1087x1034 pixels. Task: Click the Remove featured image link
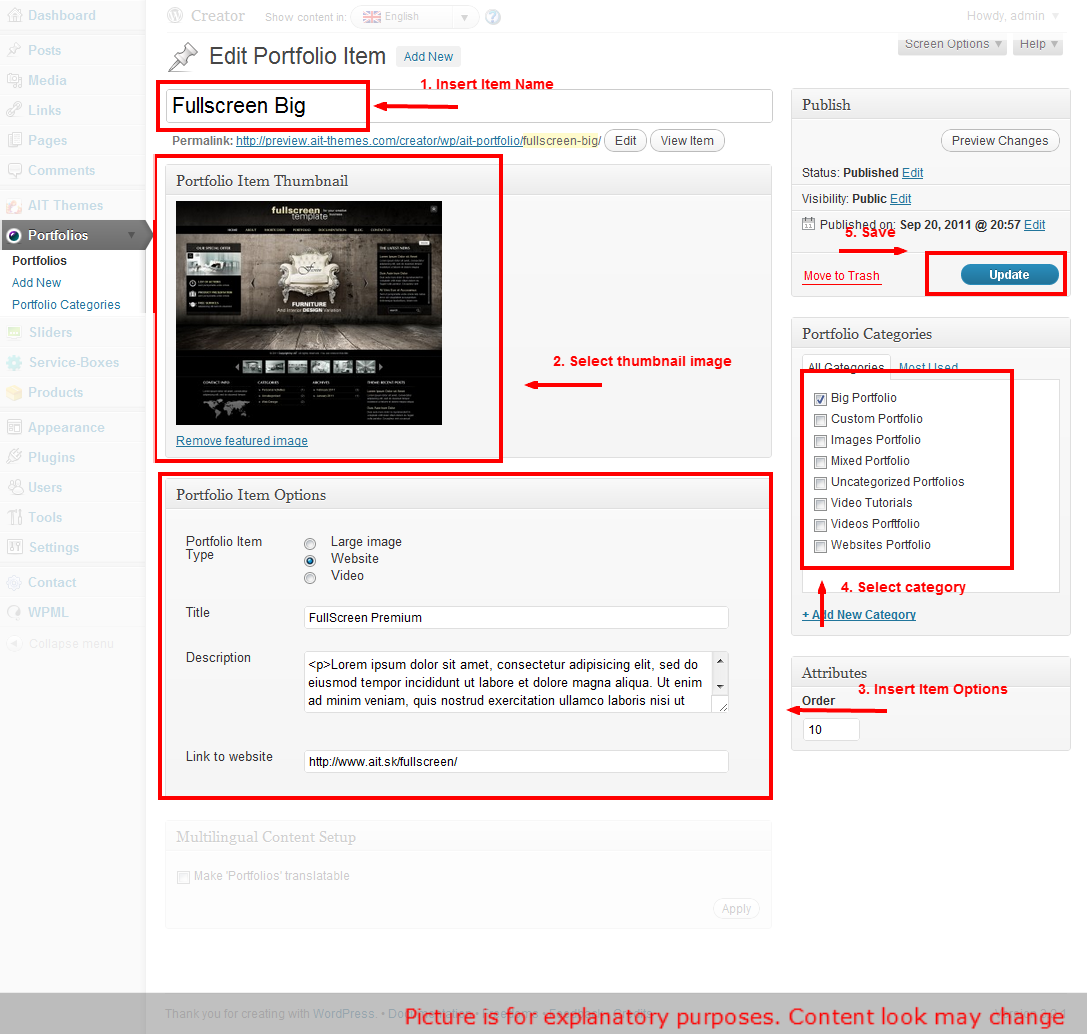[x=242, y=441]
